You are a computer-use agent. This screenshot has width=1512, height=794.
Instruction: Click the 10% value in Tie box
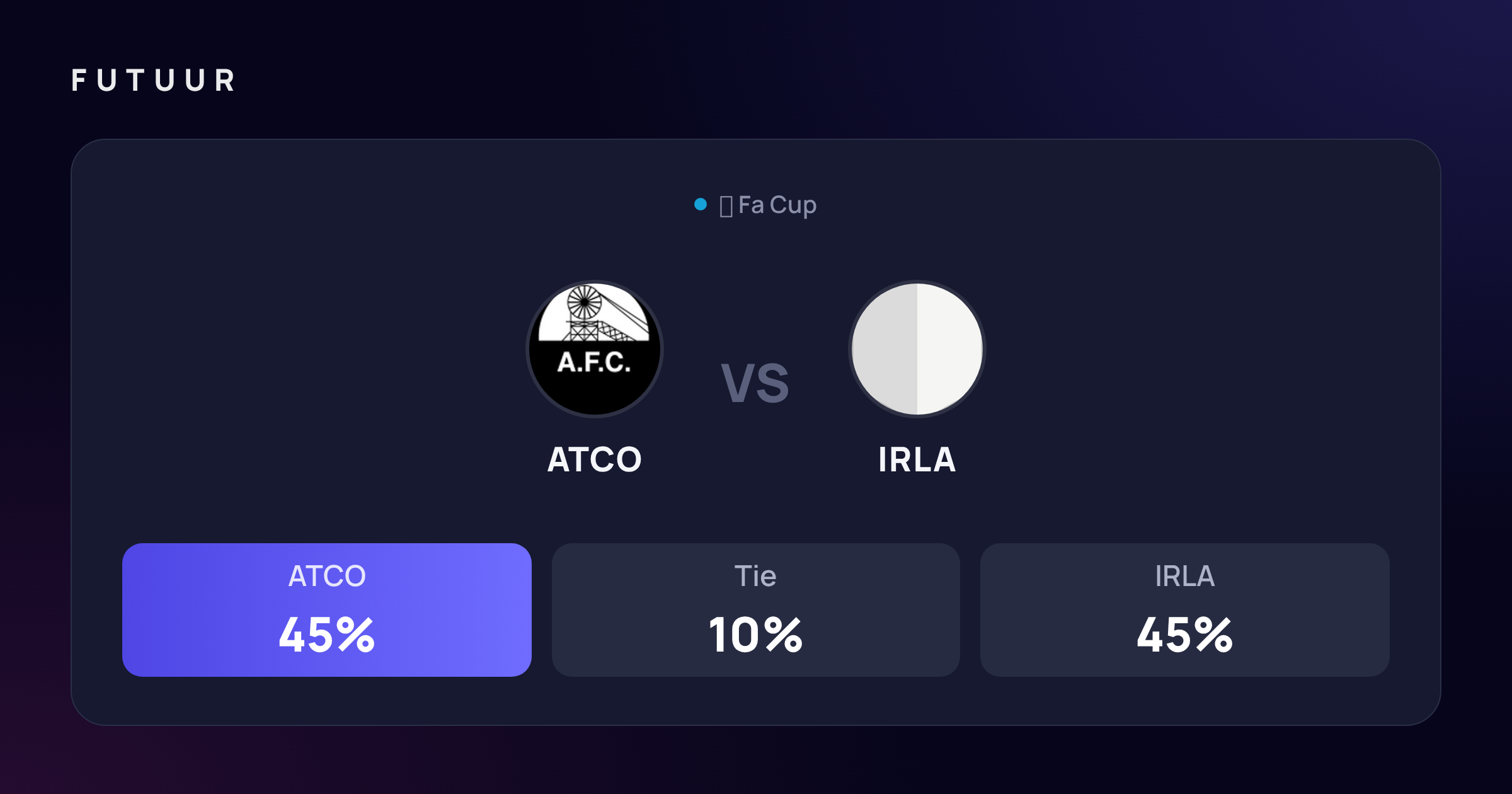756,635
